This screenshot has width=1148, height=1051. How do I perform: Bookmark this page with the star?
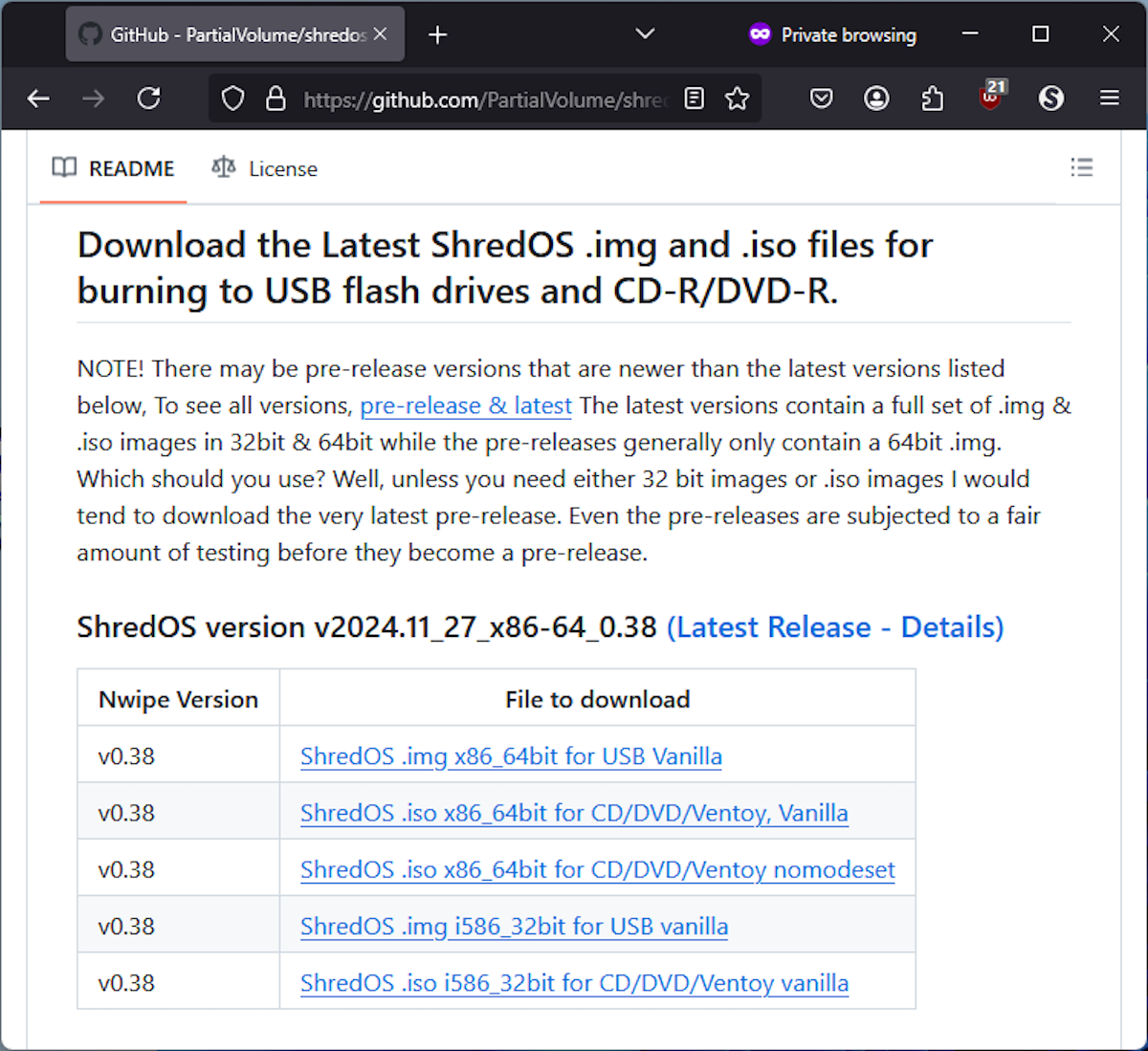coord(738,99)
